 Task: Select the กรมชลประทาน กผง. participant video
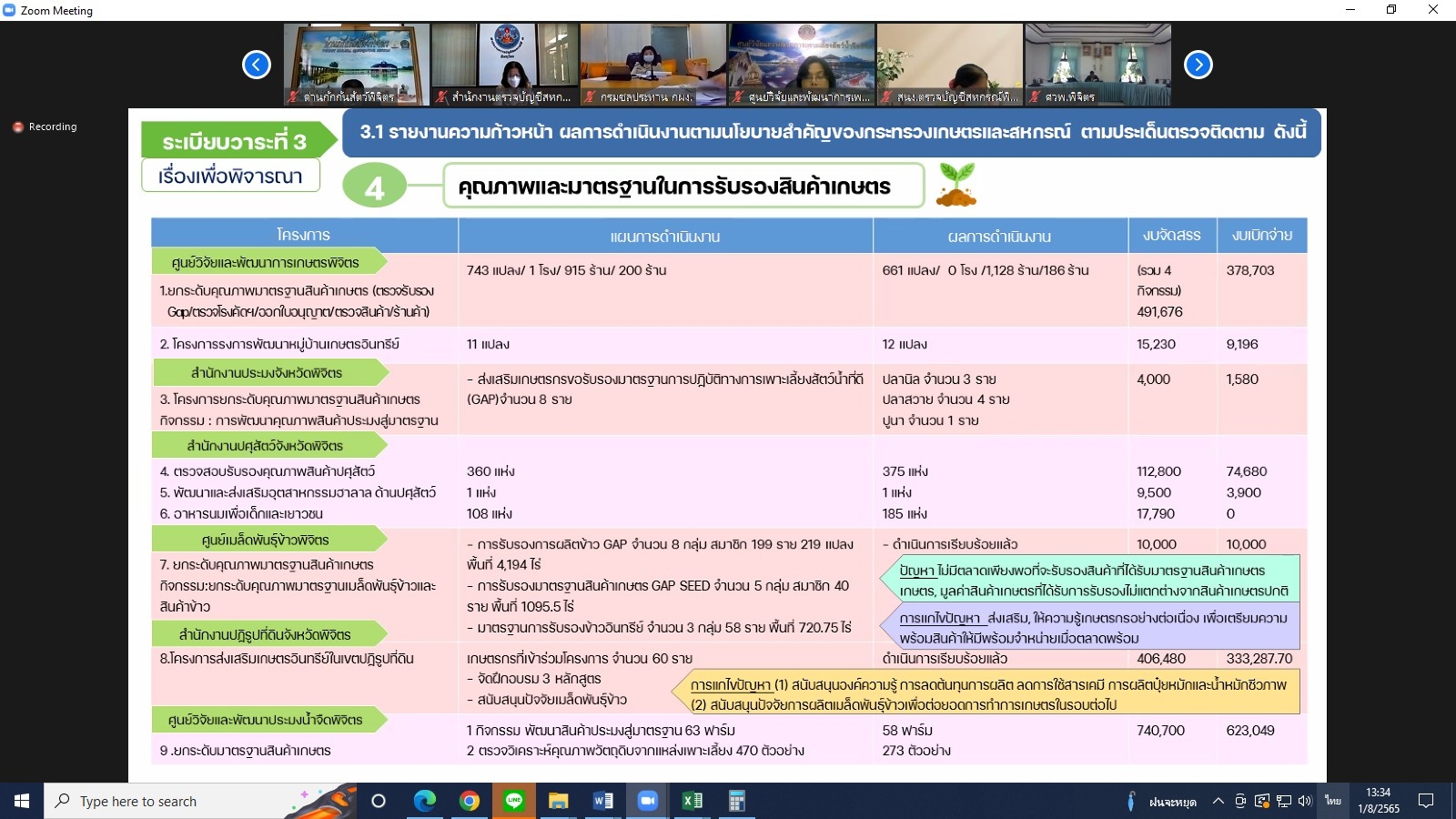(653, 65)
